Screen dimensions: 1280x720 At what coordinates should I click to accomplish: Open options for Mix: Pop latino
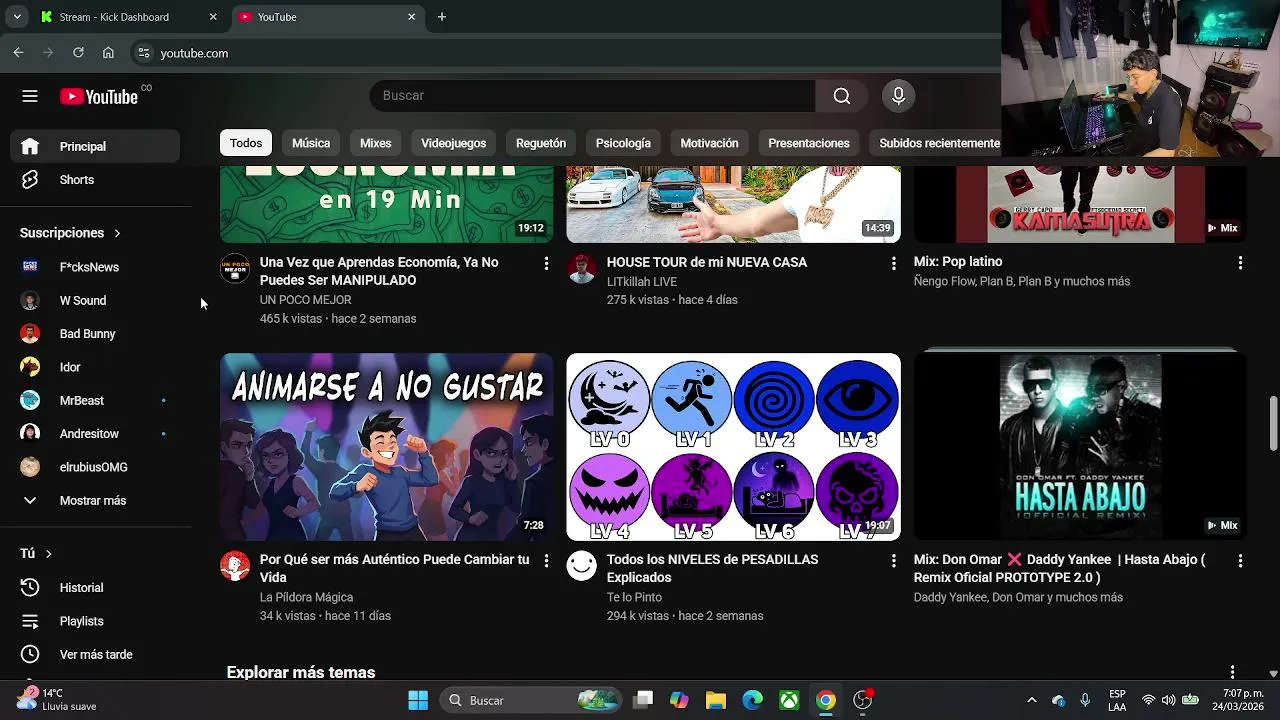pyautogui.click(x=1240, y=263)
